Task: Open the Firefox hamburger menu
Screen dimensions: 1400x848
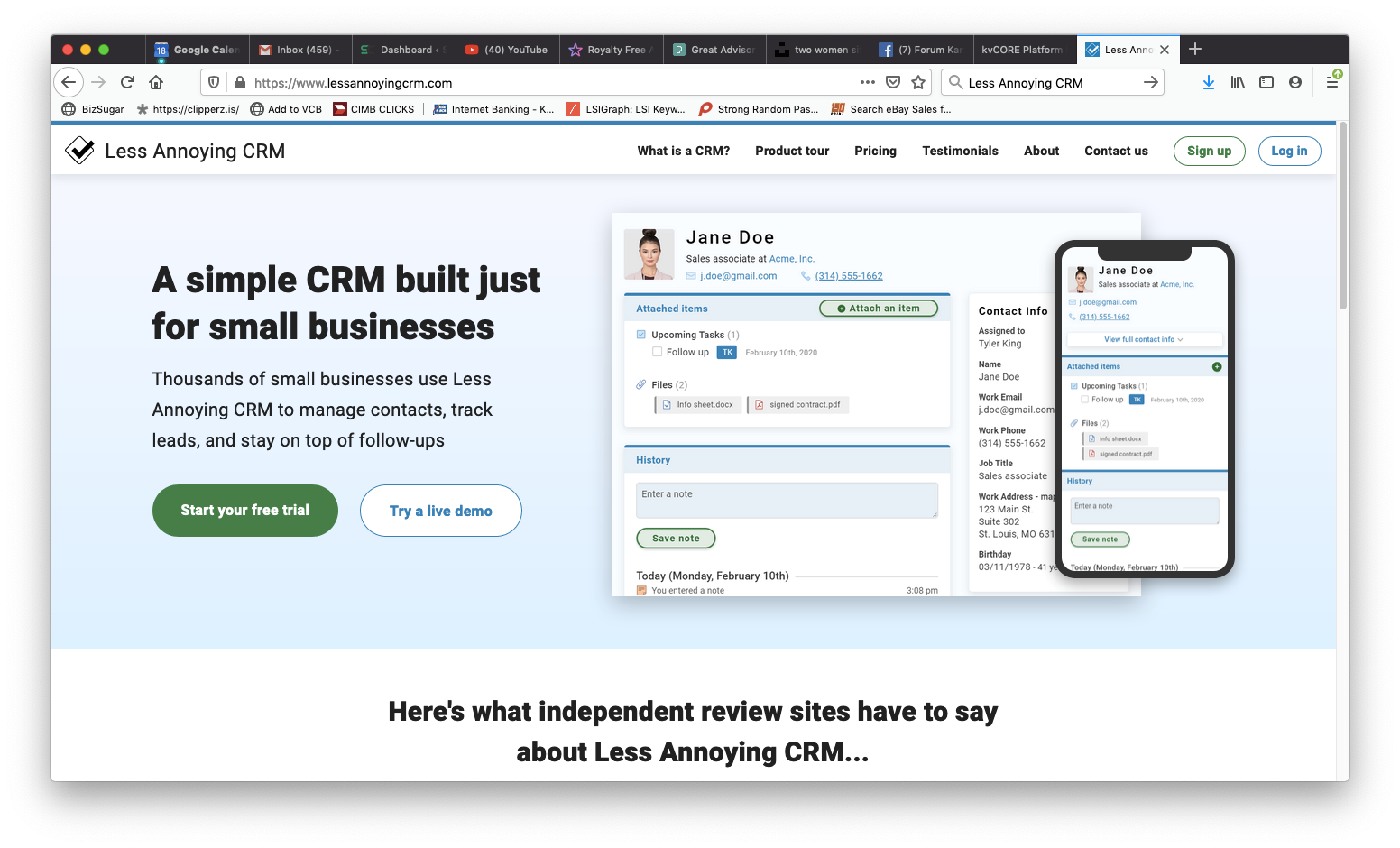Action: tap(1332, 82)
